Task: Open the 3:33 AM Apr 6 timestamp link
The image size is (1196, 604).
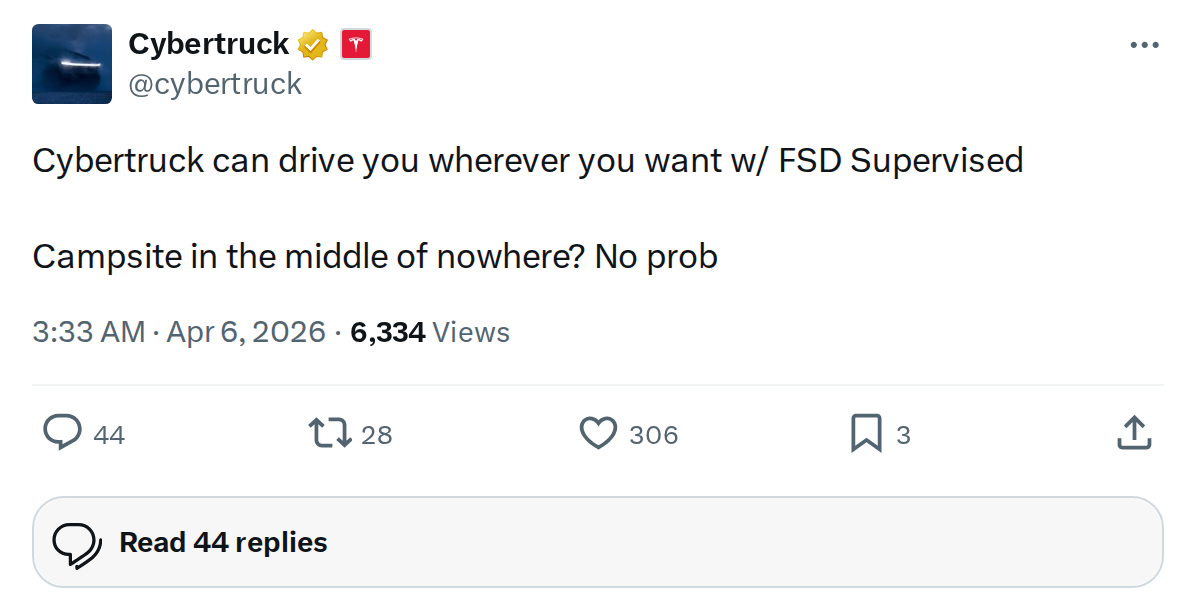Action: [179, 332]
